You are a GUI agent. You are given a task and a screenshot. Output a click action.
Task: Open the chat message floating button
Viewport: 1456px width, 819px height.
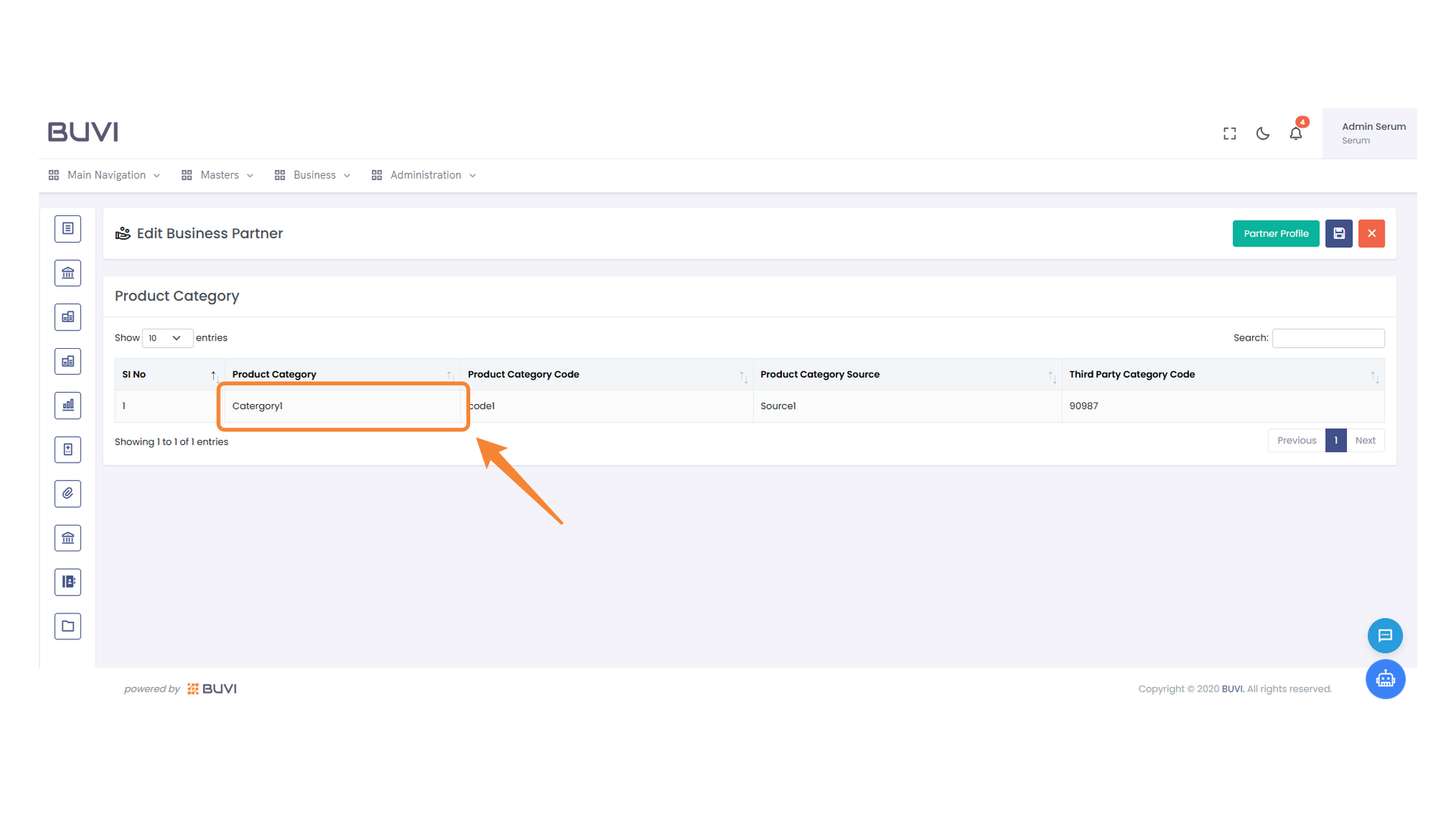pos(1385,635)
